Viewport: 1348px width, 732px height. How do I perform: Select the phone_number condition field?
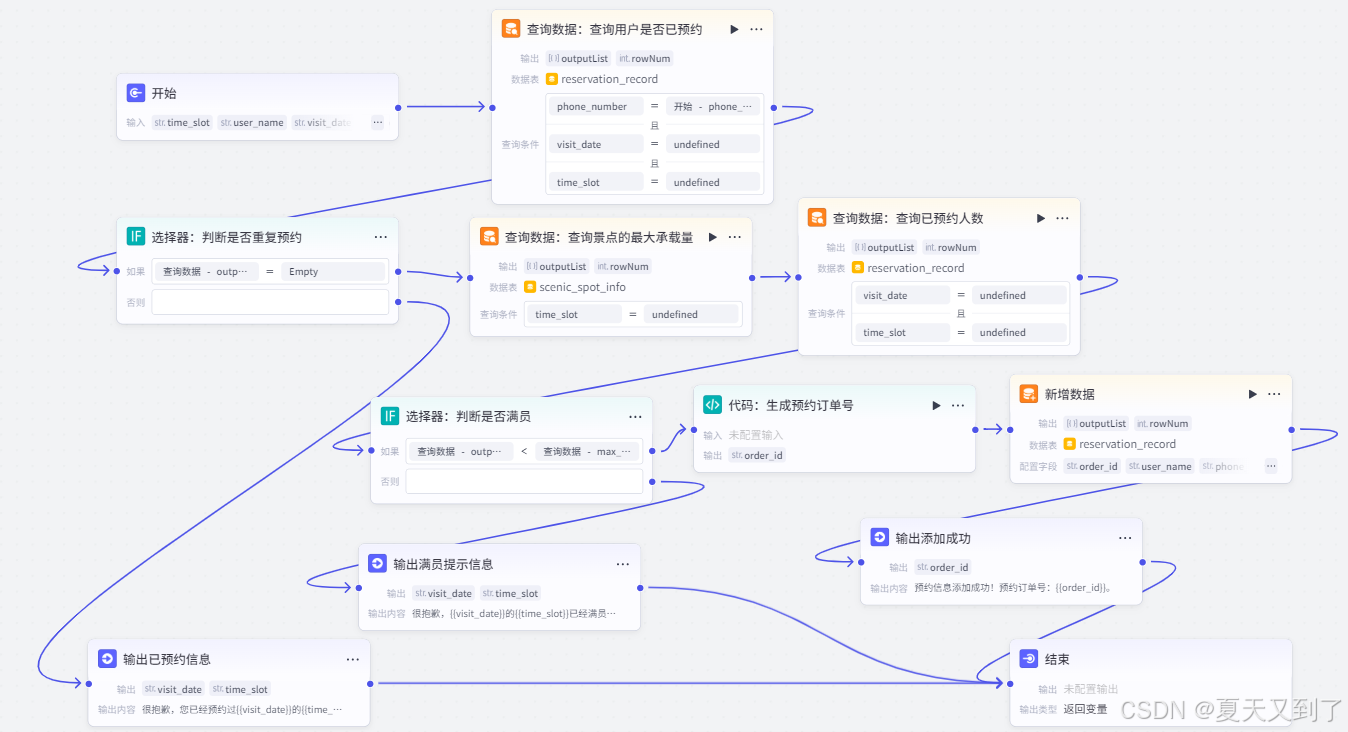[596, 107]
